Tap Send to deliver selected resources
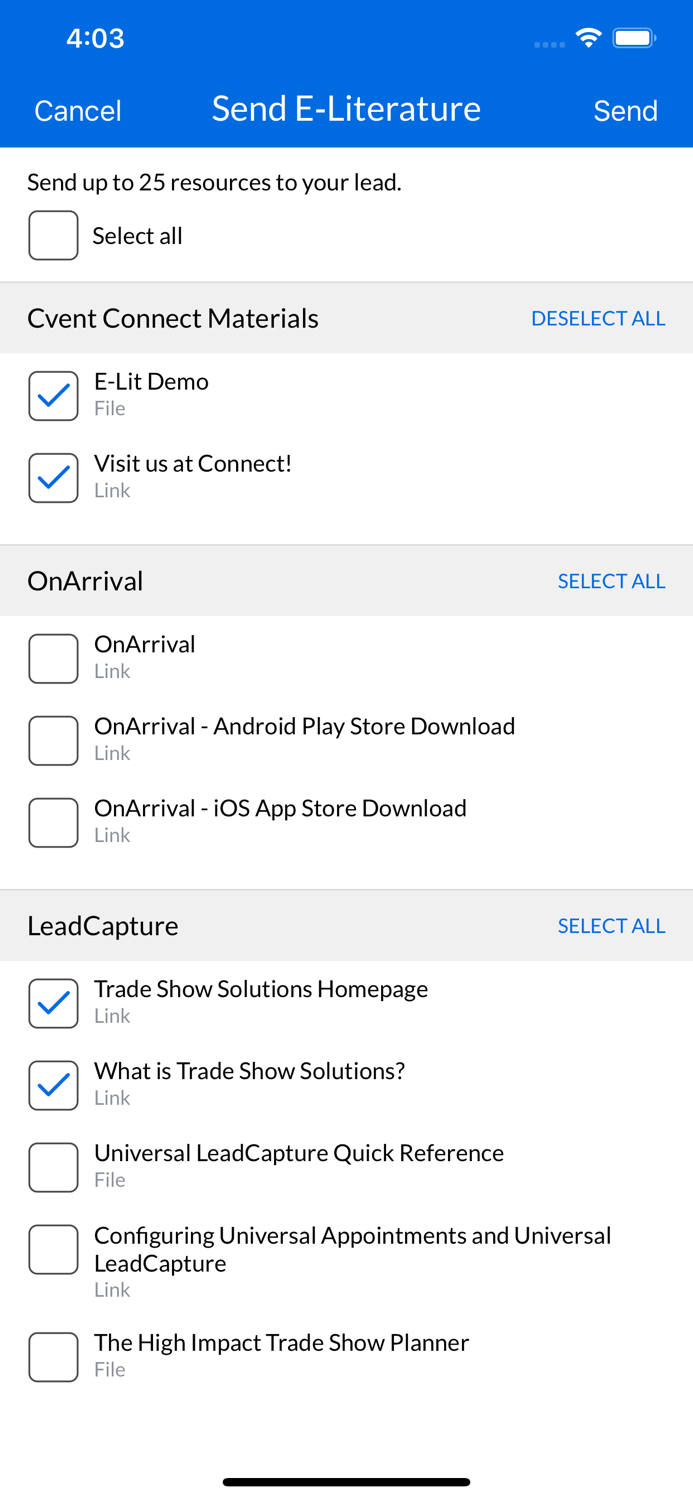The height and width of the screenshot is (1500, 693). point(626,110)
